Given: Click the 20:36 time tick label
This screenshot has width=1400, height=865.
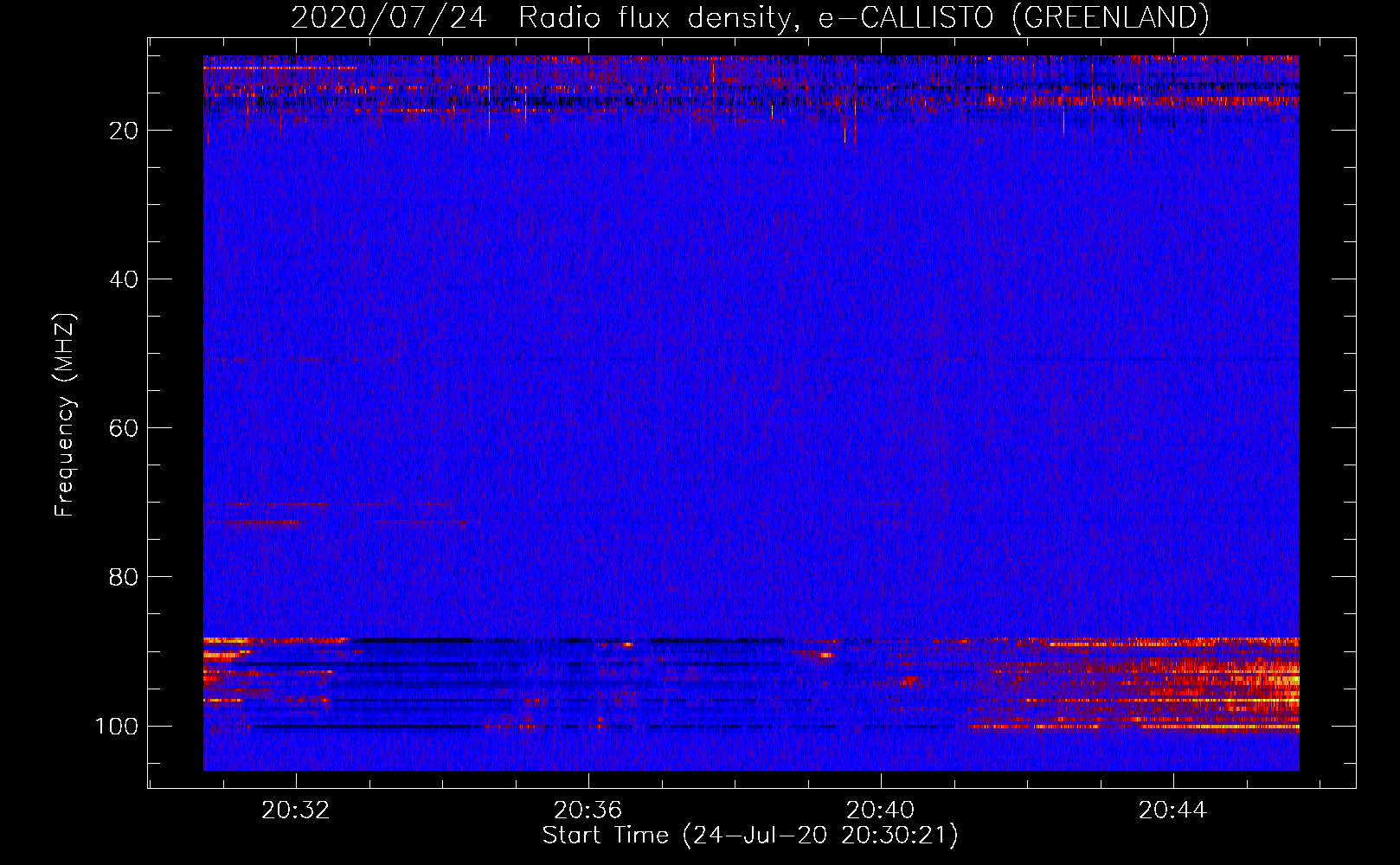Looking at the screenshot, I should coord(588,811).
